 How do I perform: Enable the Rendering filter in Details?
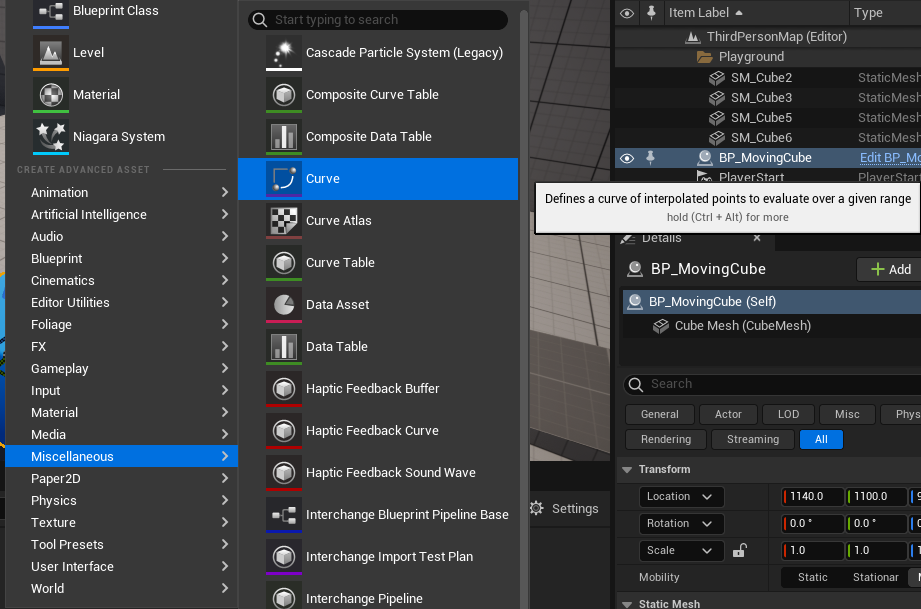[x=665, y=439]
